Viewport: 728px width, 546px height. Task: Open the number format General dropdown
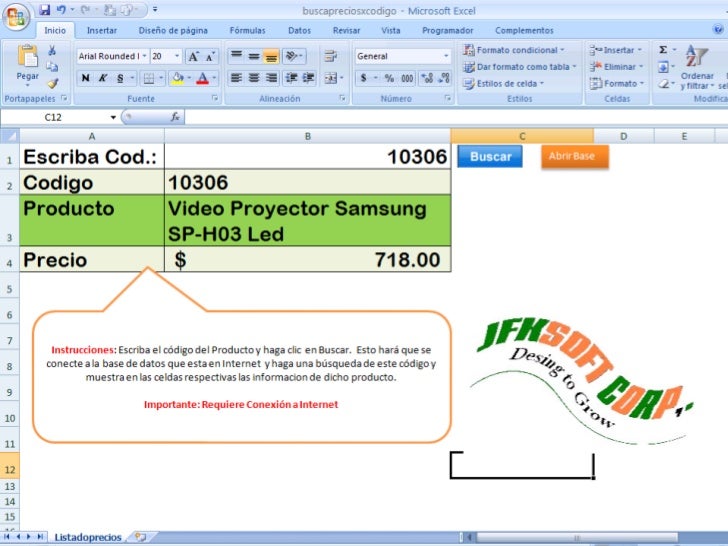point(446,56)
